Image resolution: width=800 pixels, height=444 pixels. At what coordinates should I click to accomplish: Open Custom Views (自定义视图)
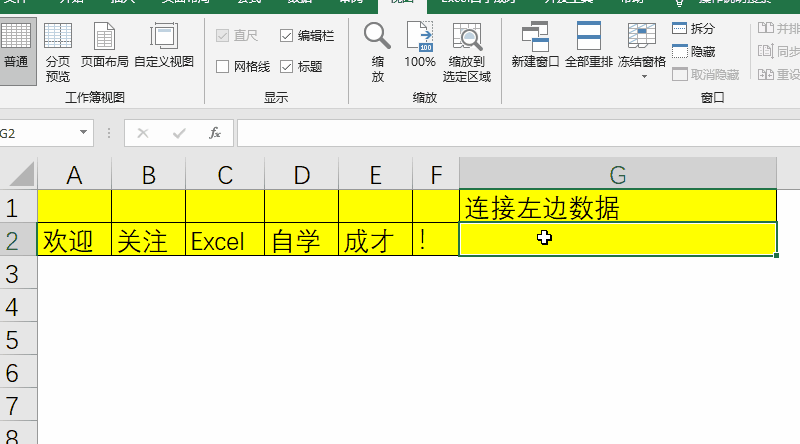pos(164,46)
